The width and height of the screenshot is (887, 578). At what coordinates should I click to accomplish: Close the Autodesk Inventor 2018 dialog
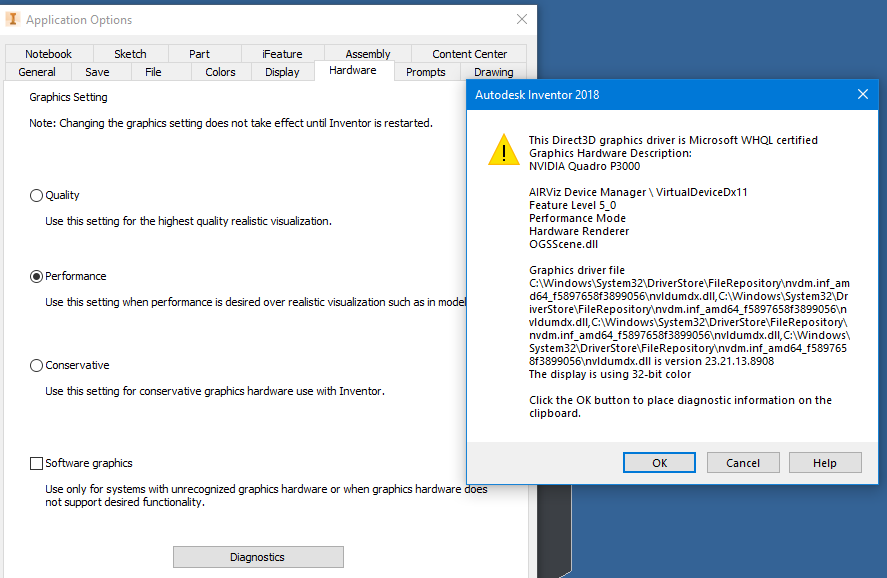[x=863, y=94]
